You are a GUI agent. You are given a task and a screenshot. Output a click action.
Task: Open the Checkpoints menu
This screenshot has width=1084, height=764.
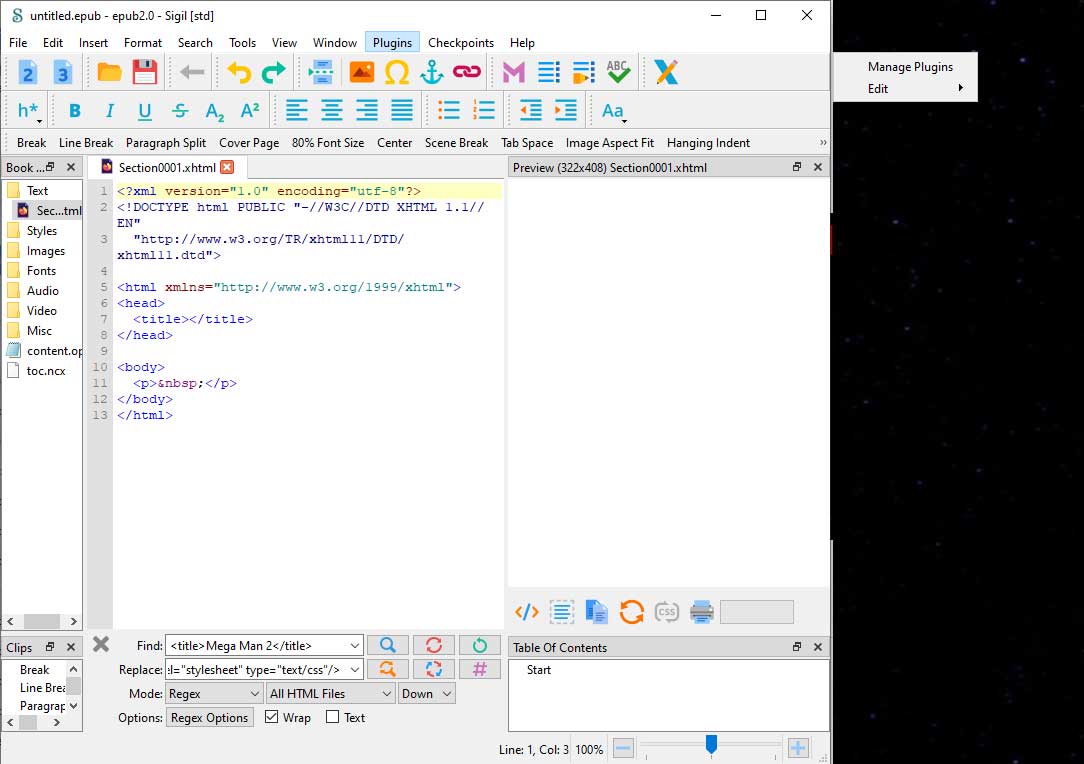(460, 43)
